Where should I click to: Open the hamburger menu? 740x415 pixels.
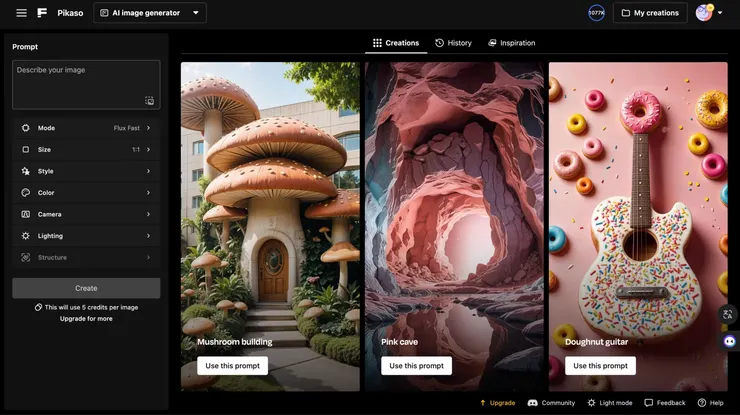(21, 13)
